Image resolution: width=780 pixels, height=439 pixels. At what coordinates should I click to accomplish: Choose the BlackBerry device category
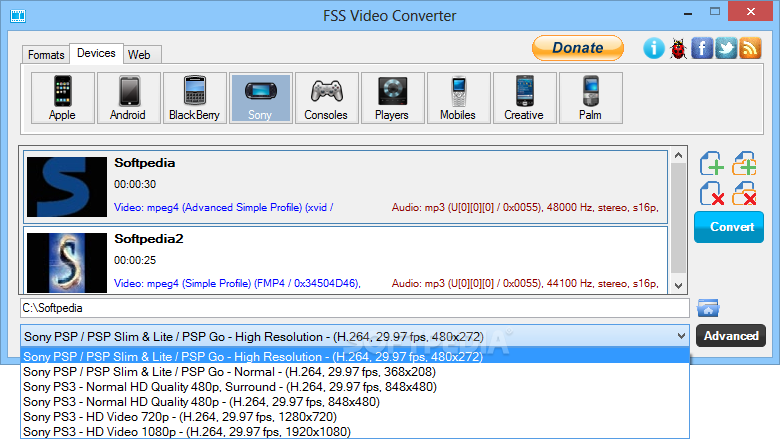tap(195, 98)
